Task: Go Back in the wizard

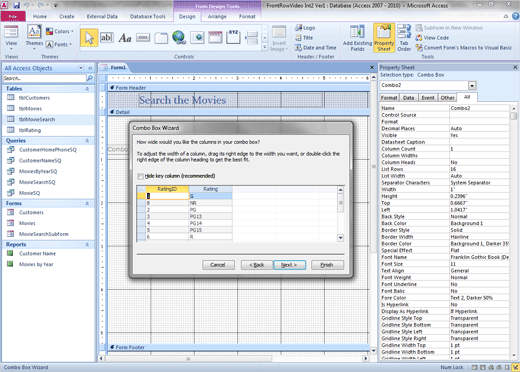Action: pos(257,265)
